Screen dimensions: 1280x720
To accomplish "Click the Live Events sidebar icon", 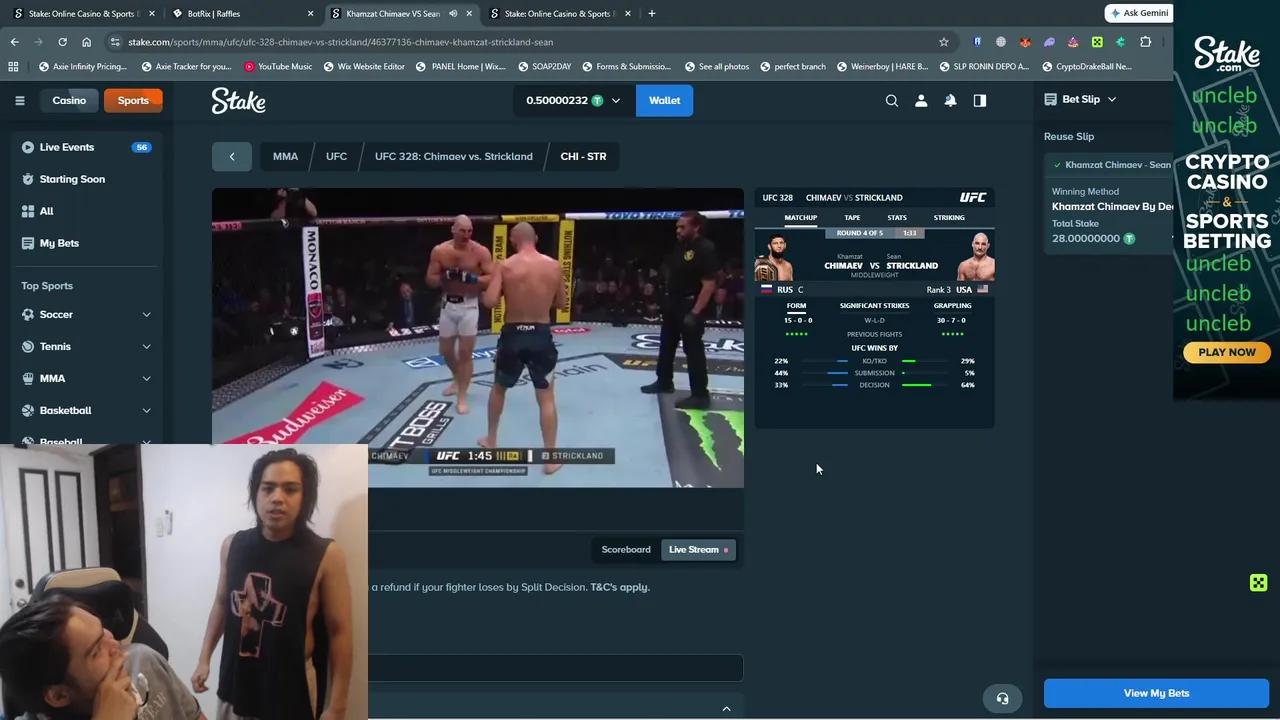I will click(28, 147).
